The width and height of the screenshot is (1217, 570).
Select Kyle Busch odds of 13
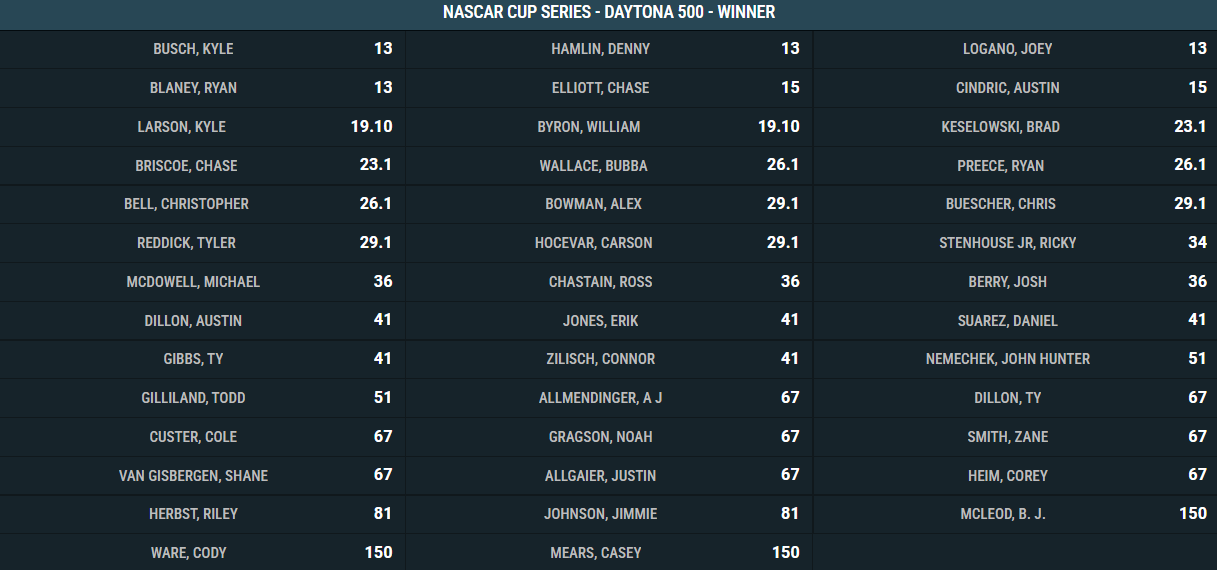point(383,49)
